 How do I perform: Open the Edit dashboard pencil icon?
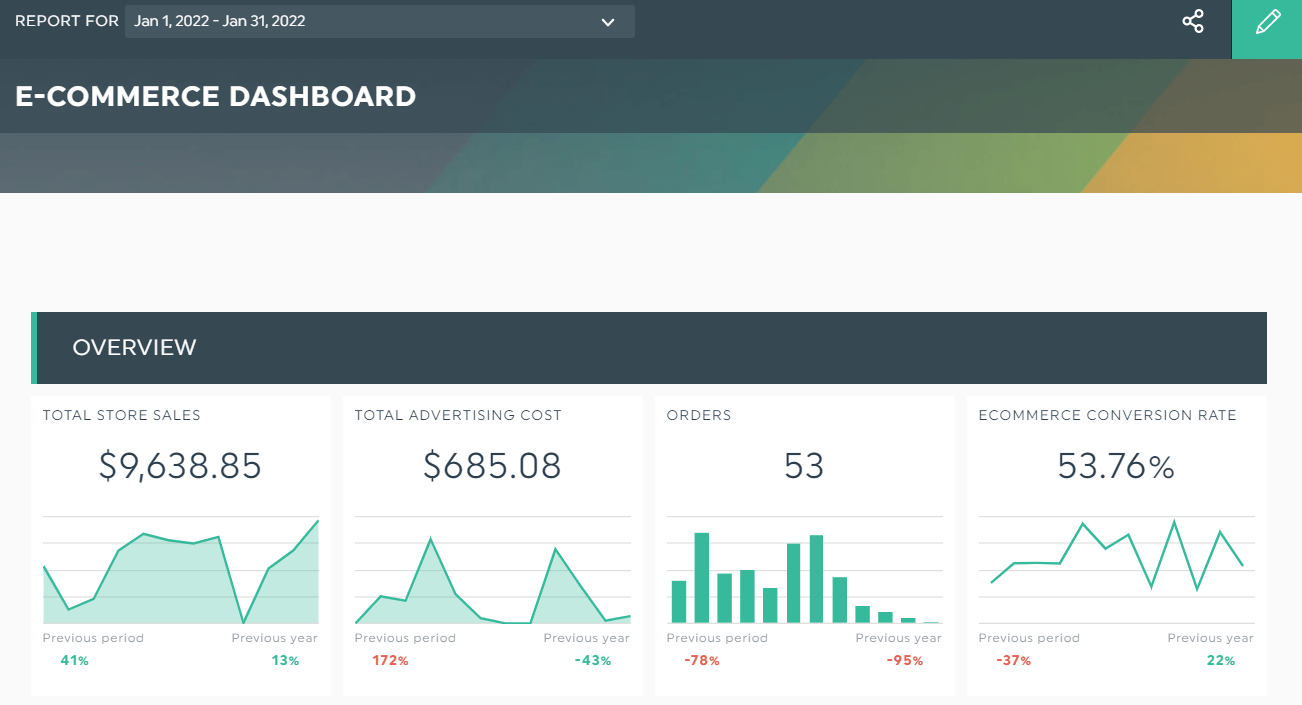pos(1268,20)
